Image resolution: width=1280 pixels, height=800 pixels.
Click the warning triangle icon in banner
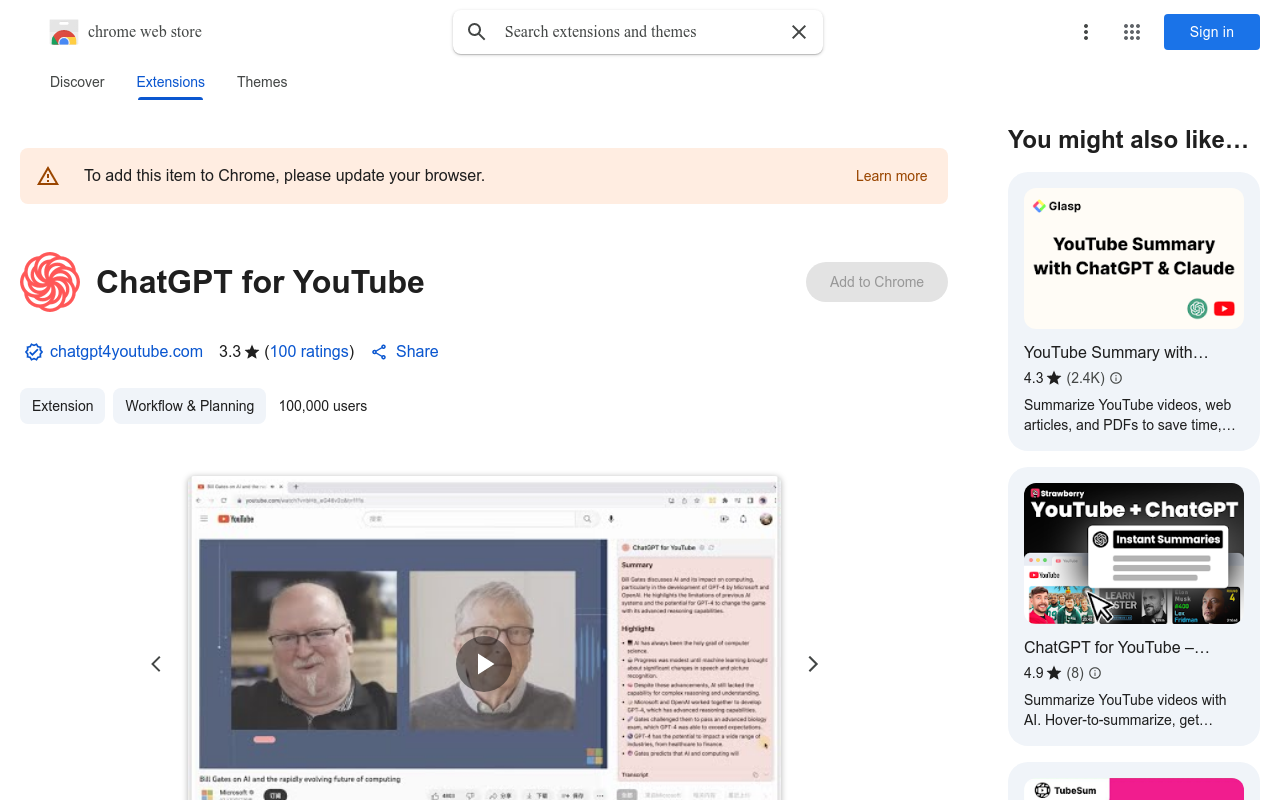click(x=48, y=177)
